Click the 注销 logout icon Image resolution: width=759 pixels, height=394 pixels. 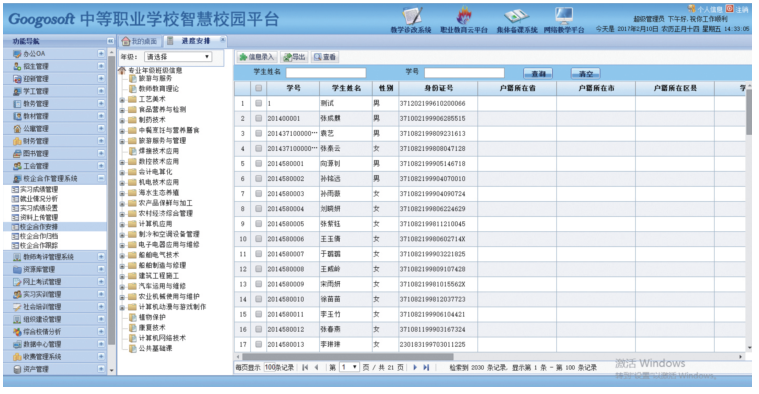tap(729, 9)
